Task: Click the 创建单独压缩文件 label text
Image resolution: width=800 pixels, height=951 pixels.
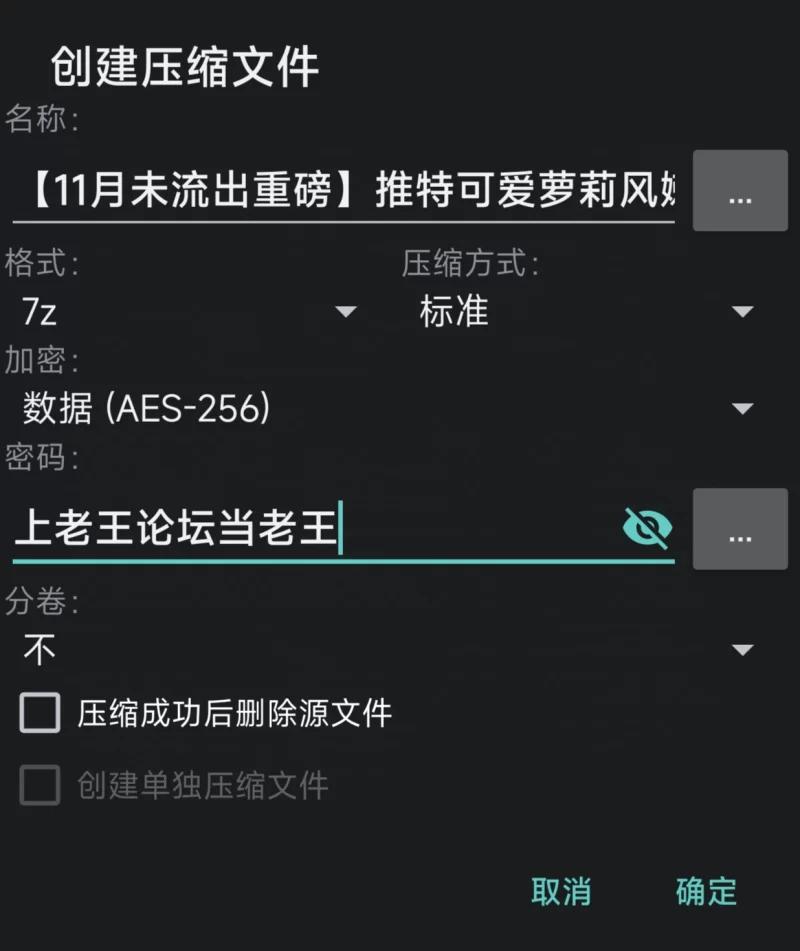Action: coord(203,785)
